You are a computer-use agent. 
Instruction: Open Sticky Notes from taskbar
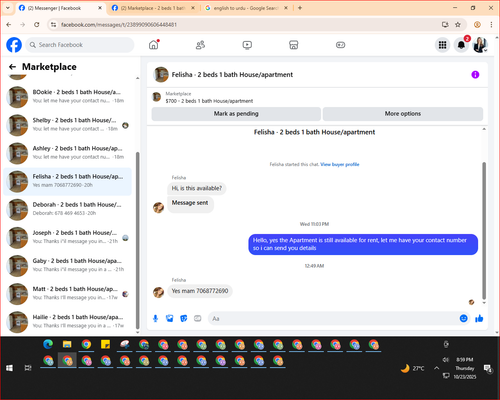coord(105,344)
